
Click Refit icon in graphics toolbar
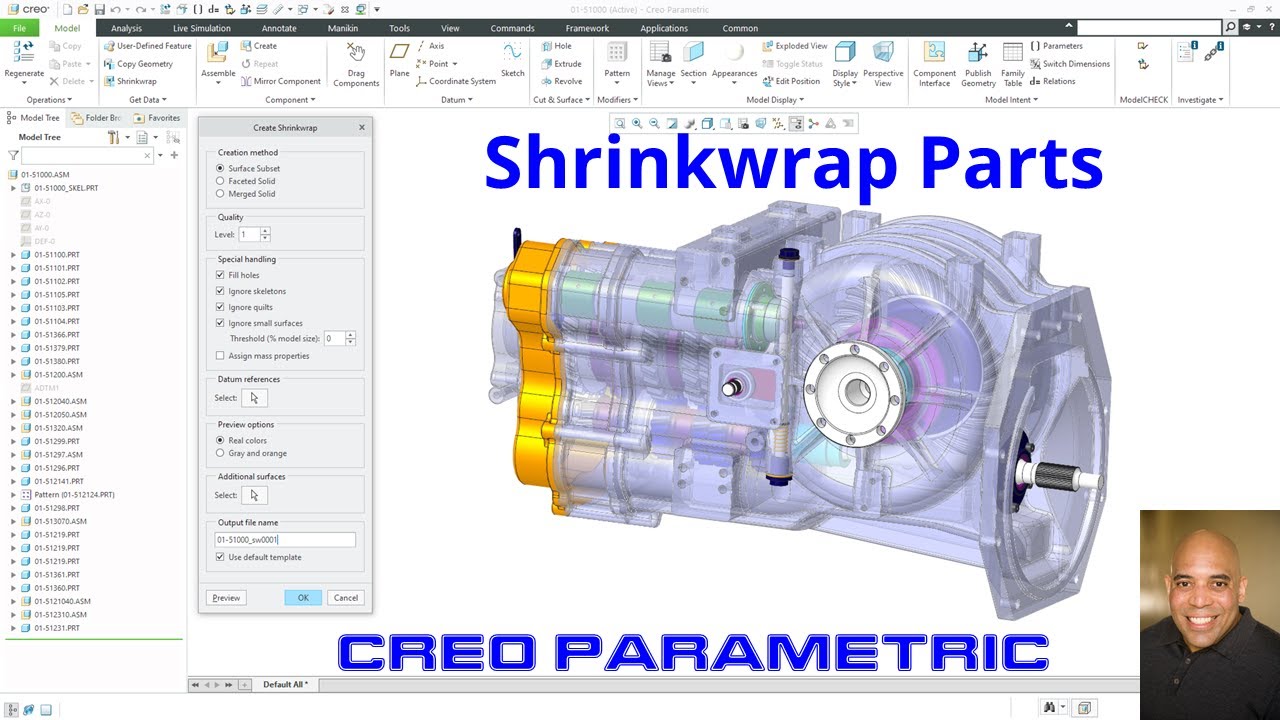620,124
